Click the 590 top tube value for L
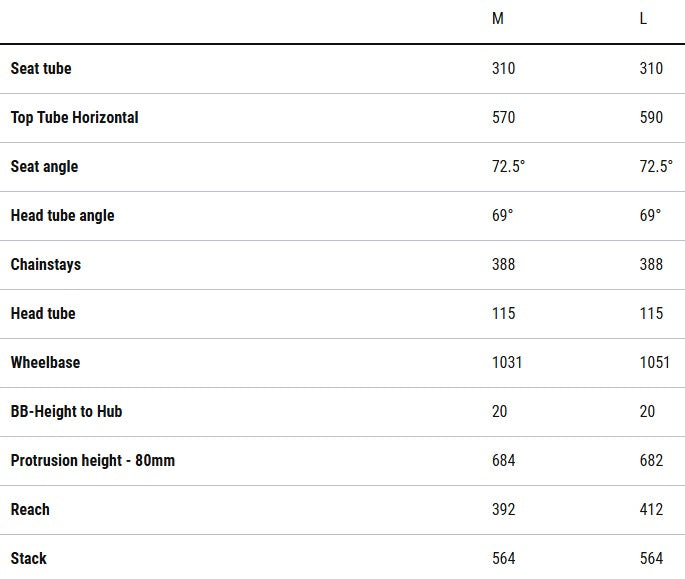Screen dimensions: 685x579 (x=652, y=118)
